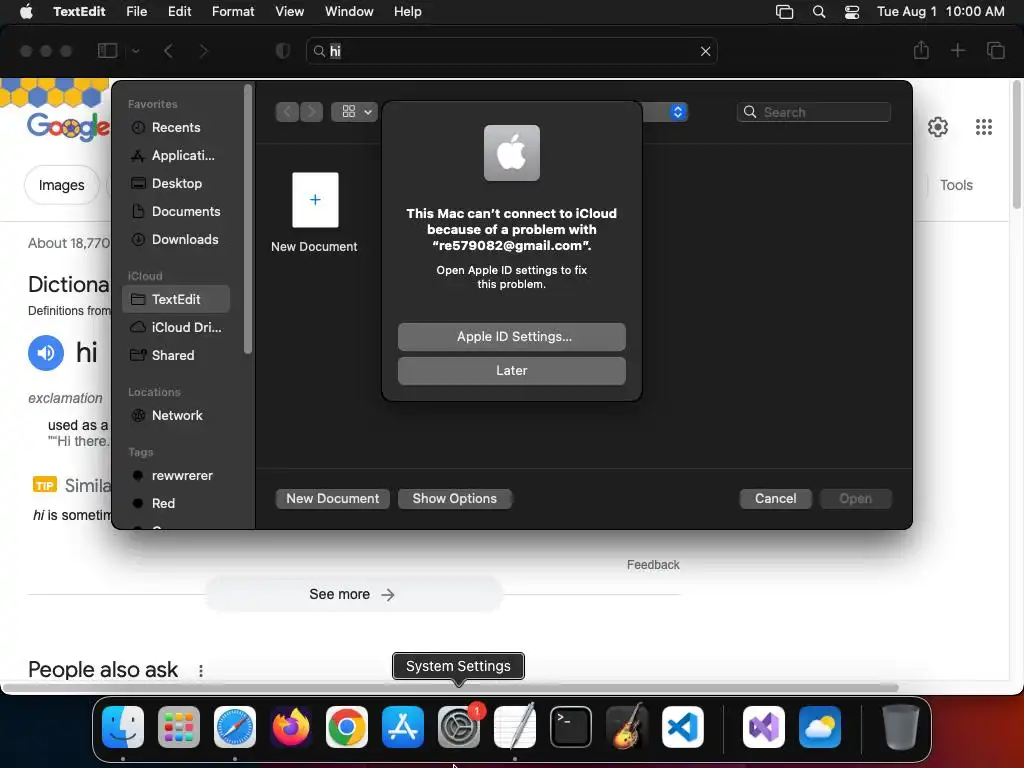Screen dimensions: 1024x768
Task: Open GarageBand from the Dock
Action: (x=627, y=726)
